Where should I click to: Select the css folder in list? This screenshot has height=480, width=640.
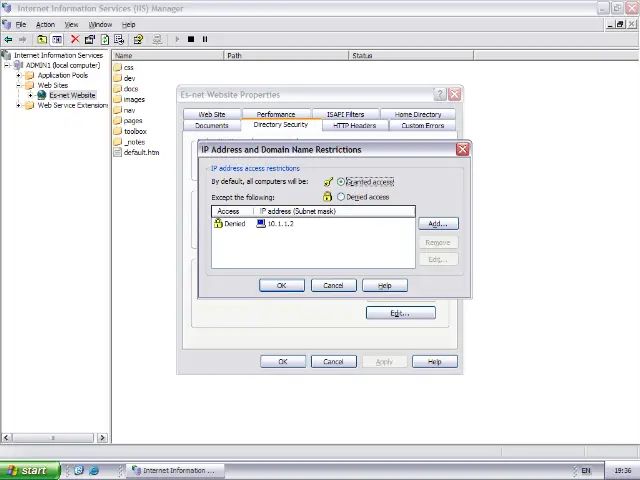[124, 67]
